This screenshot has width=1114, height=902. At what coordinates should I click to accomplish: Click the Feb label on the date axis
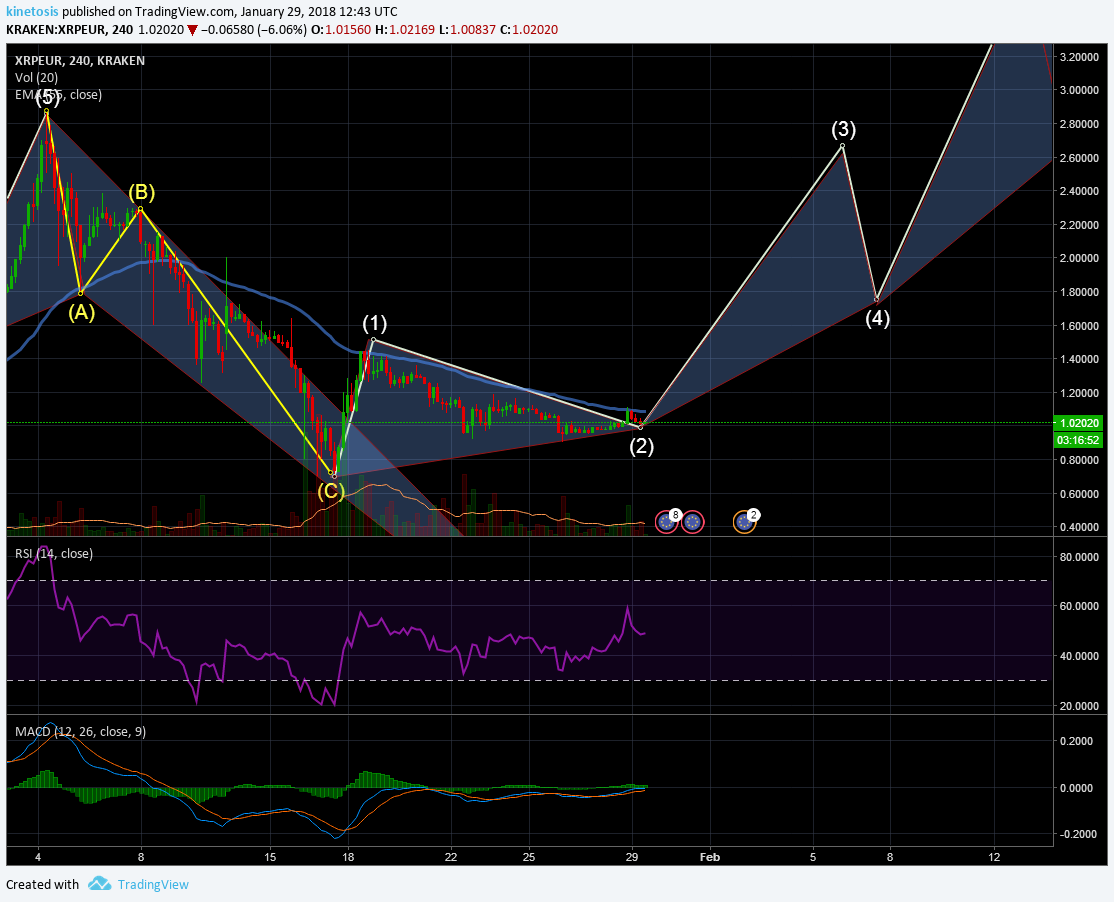710,857
